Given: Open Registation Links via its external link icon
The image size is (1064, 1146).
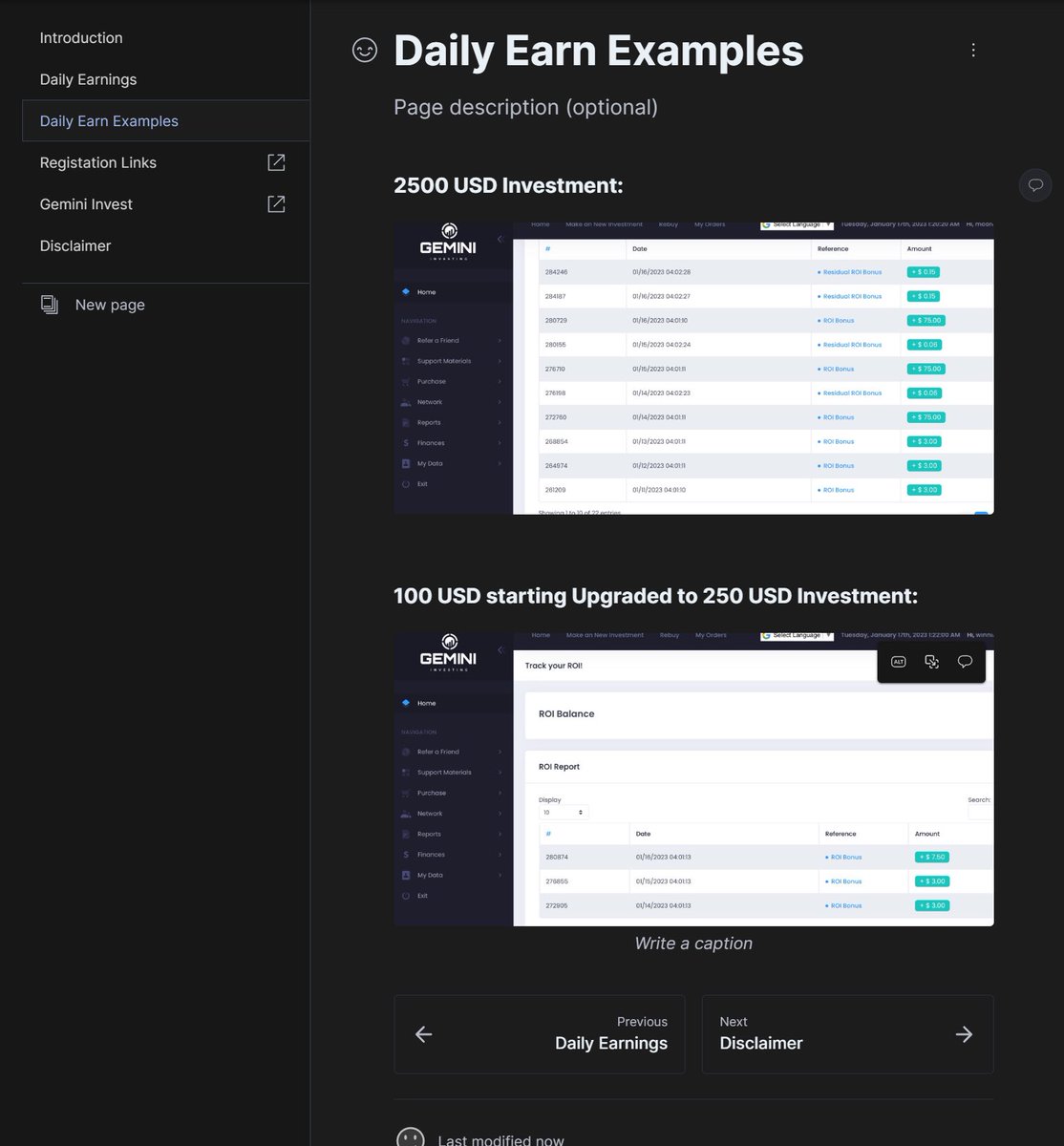Looking at the screenshot, I should (x=275, y=162).
